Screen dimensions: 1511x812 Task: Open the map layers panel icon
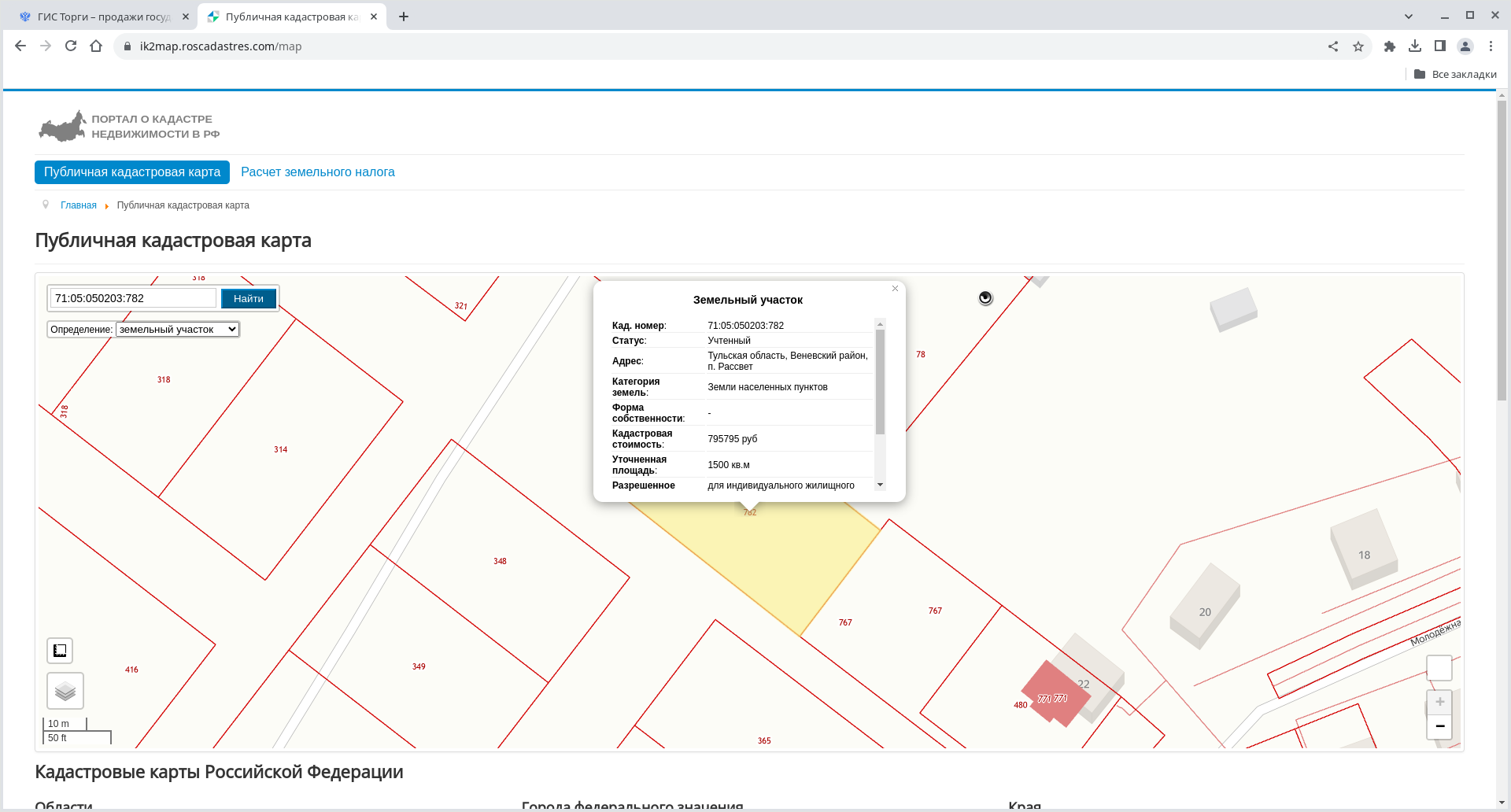(x=65, y=691)
